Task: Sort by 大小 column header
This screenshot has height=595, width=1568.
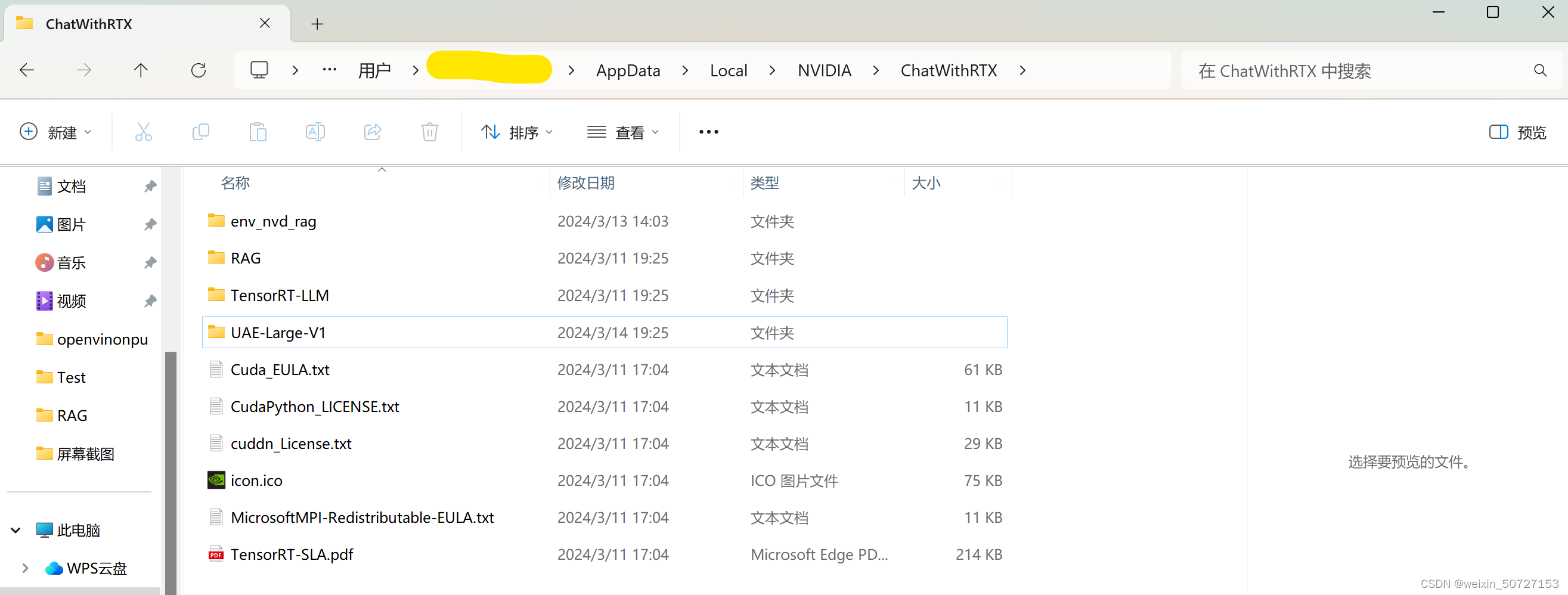Action: [x=926, y=182]
